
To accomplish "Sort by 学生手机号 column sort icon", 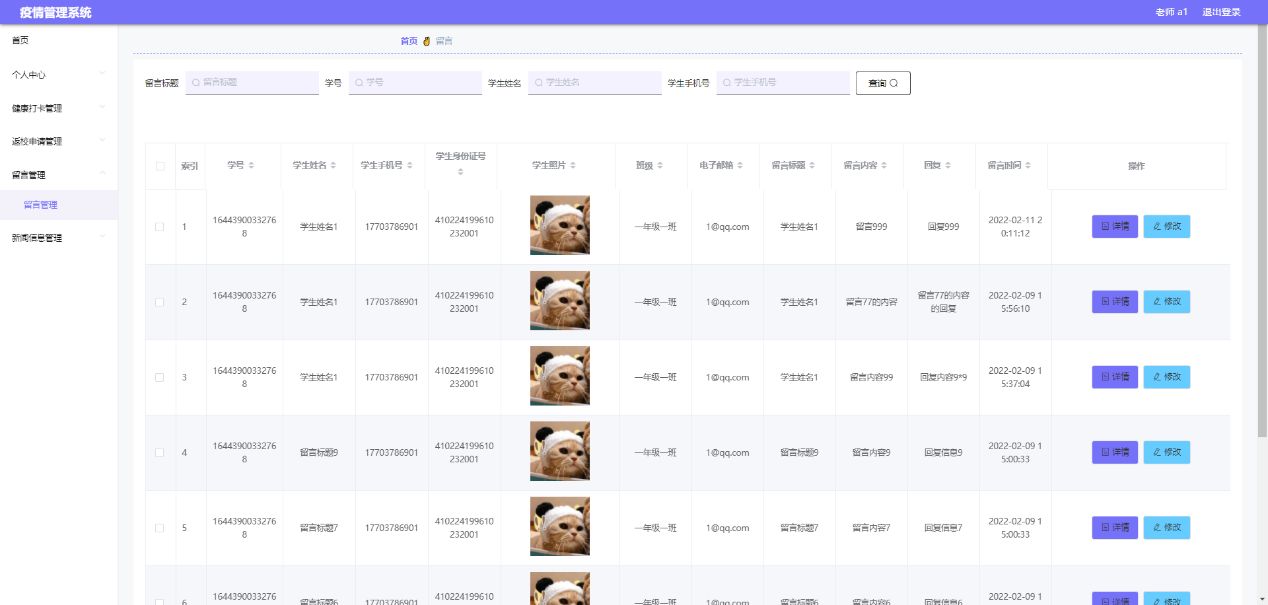I will click(x=412, y=165).
